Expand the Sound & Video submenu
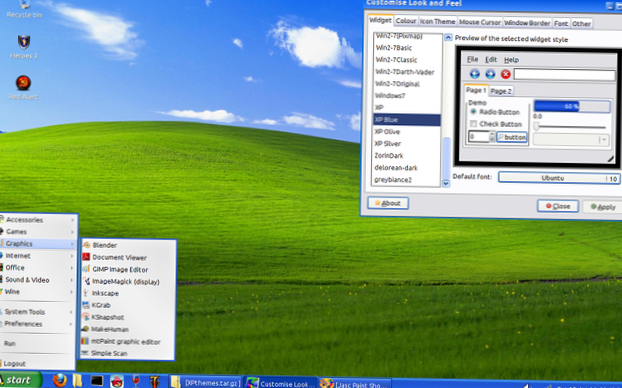The image size is (622, 388). (38, 280)
